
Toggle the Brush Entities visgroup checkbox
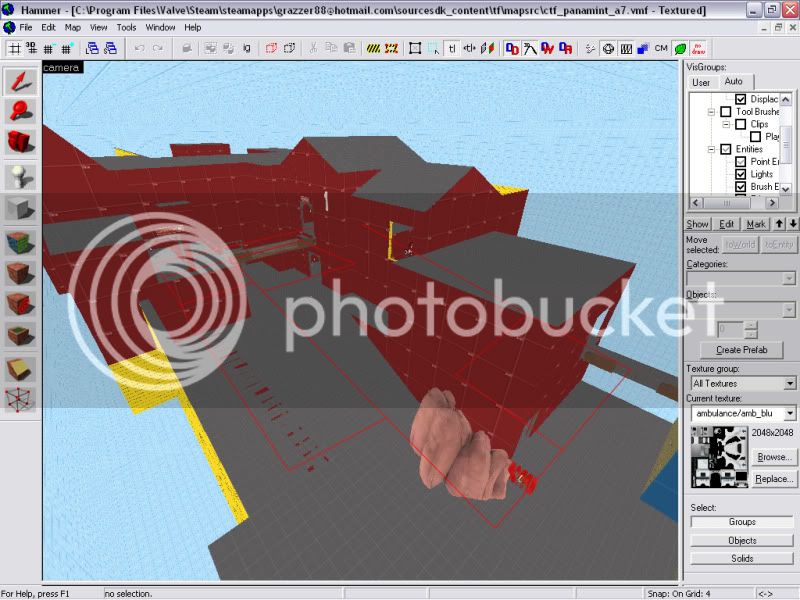[x=741, y=187]
